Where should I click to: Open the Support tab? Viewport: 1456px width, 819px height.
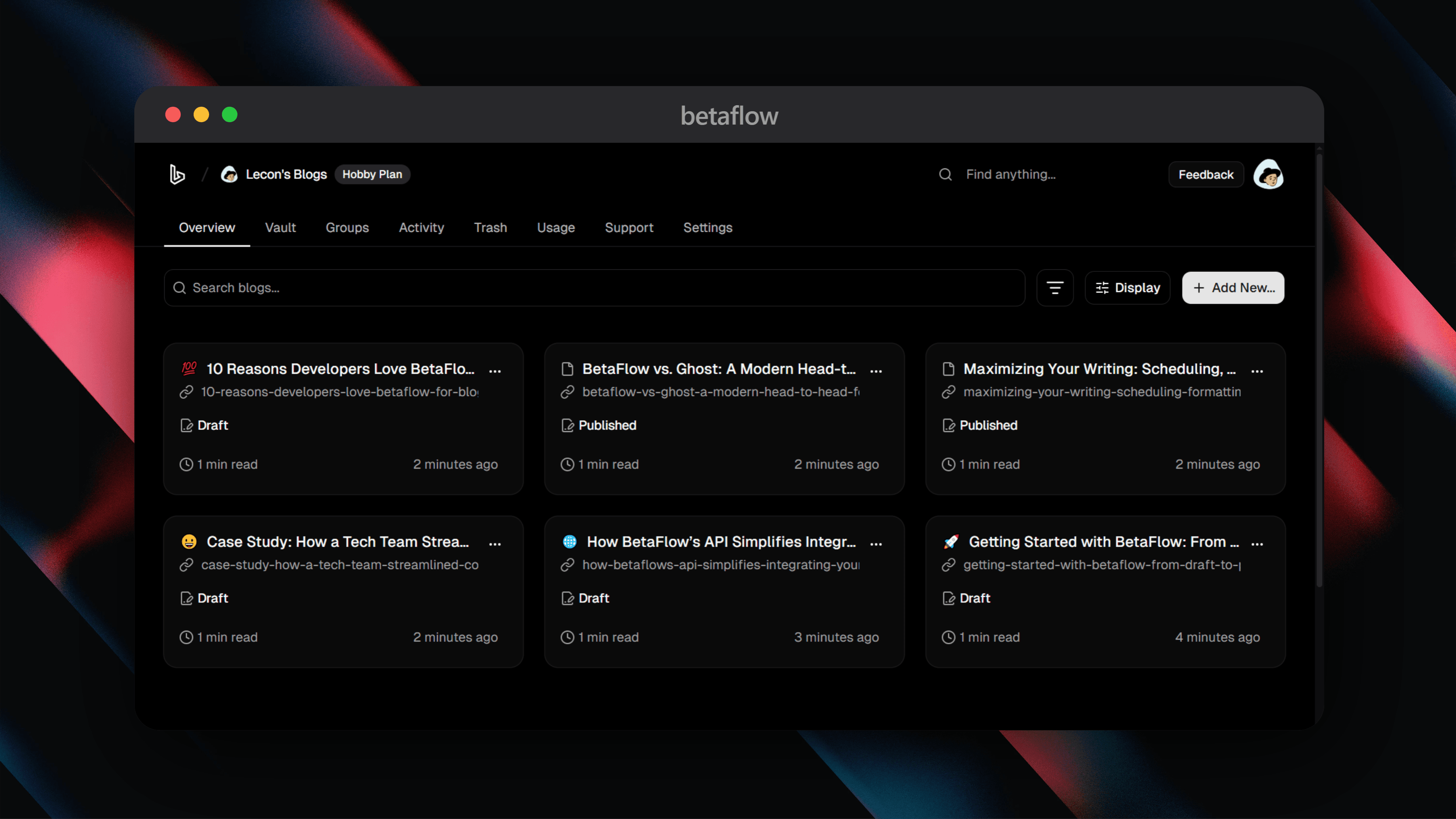tap(629, 227)
